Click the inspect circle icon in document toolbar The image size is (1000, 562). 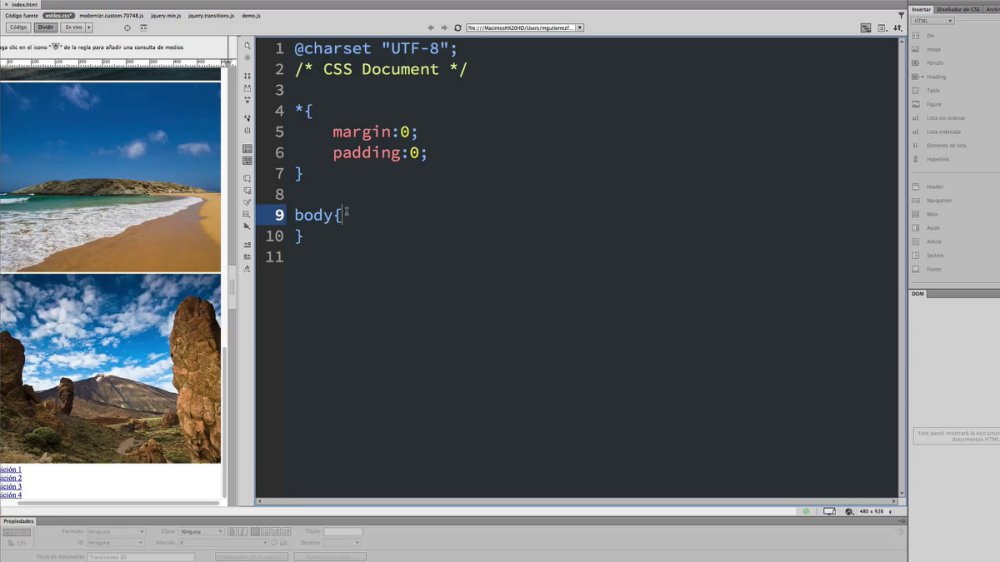[x=127, y=28]
